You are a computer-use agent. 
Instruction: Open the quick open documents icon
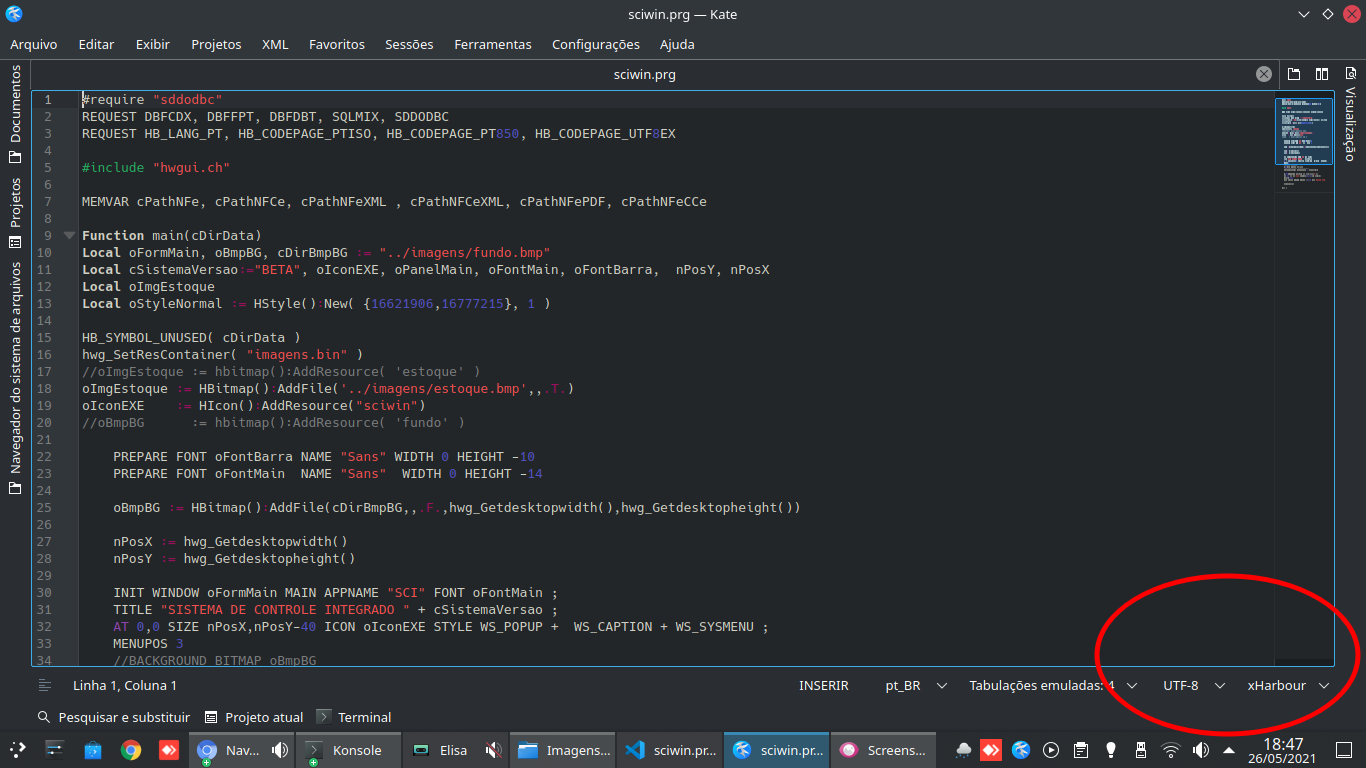(1294, 74)
